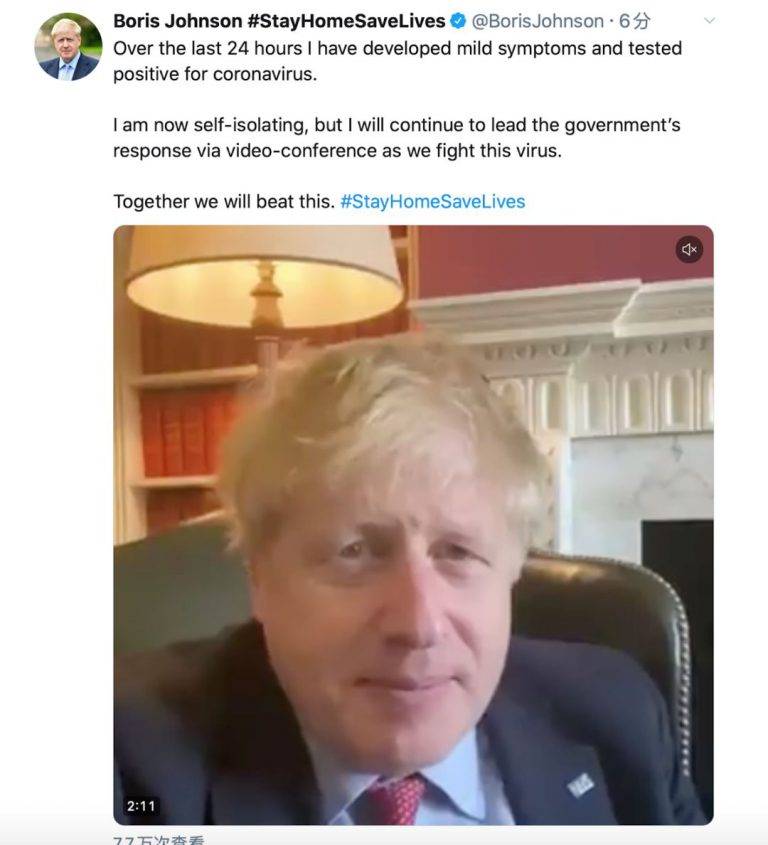Click the @BorisJohnson handle
768x845 pixels.
click(537, 21)
